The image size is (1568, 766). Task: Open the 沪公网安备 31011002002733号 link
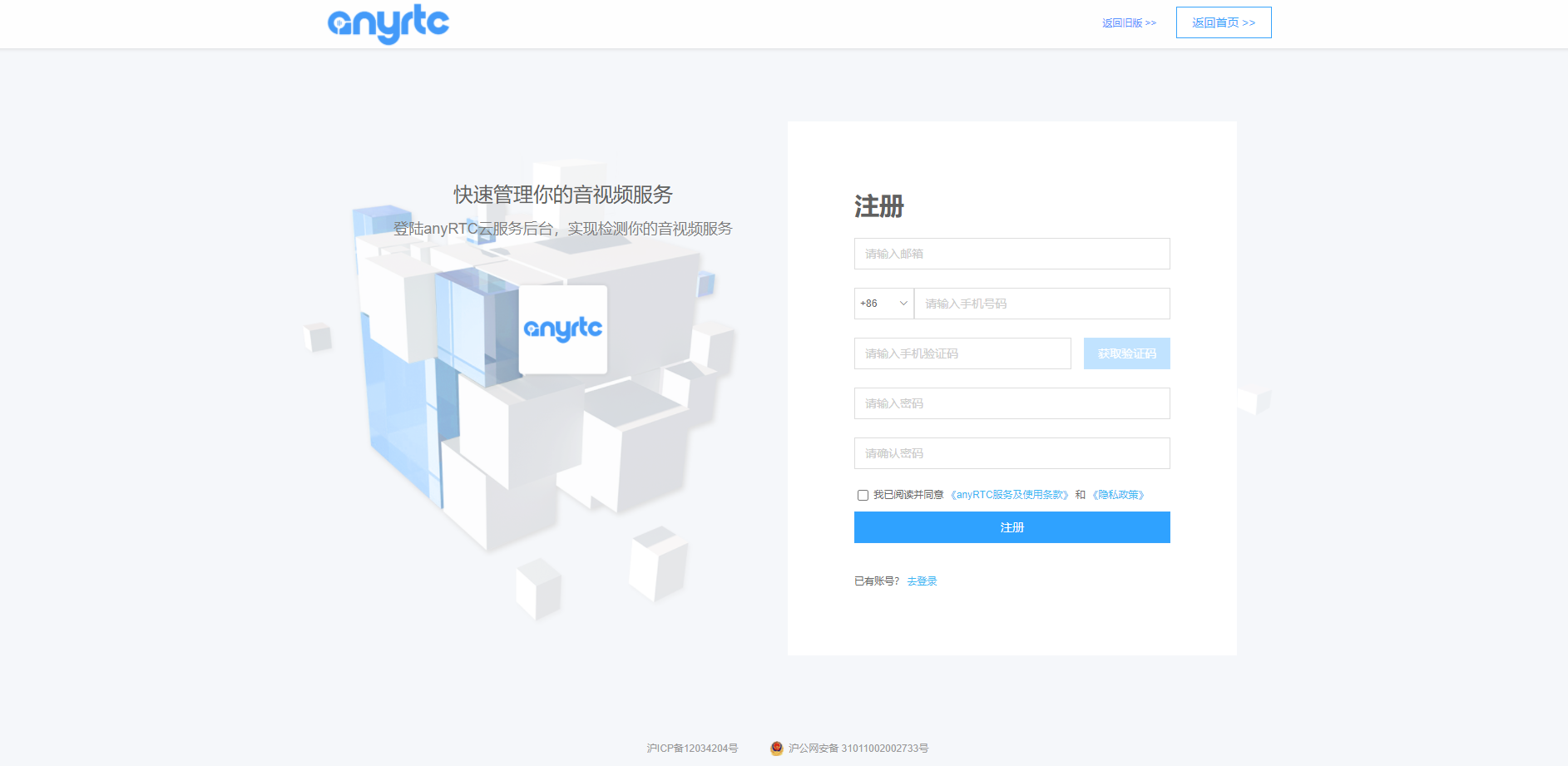coord(858,749)
